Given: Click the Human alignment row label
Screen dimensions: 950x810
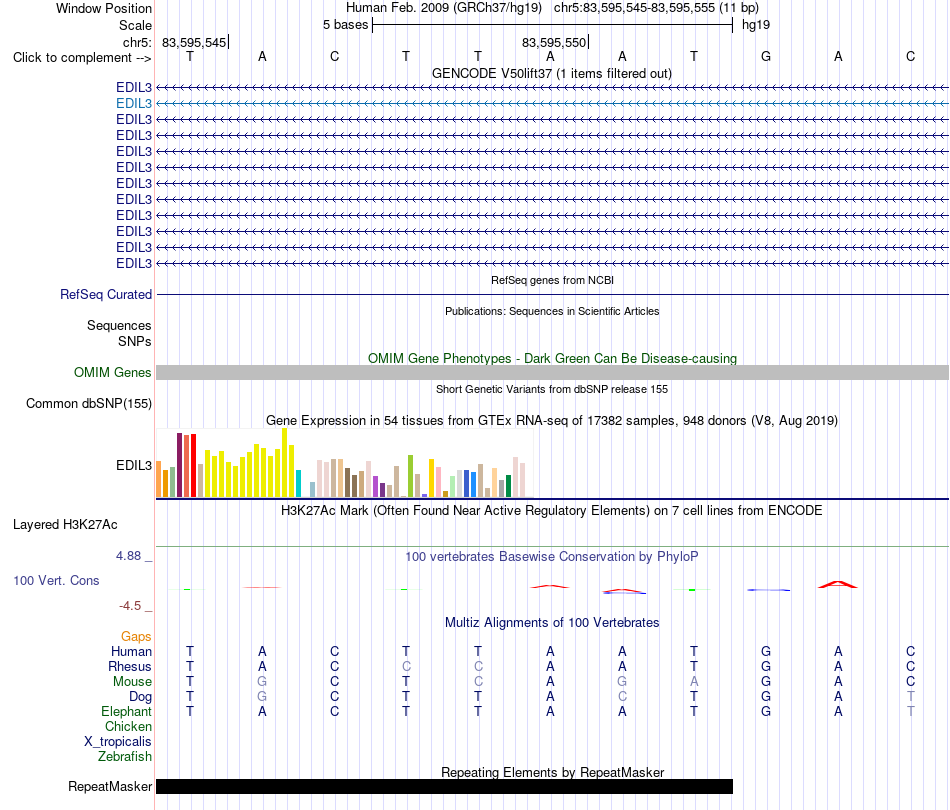Looking at the screenshot, I should pos(131,651).
